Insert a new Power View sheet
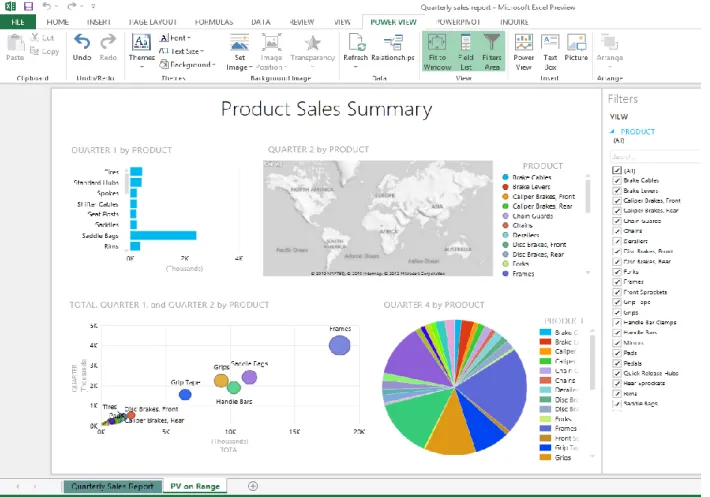The height and width of the screenshot is (497, 710). point(523,43)
